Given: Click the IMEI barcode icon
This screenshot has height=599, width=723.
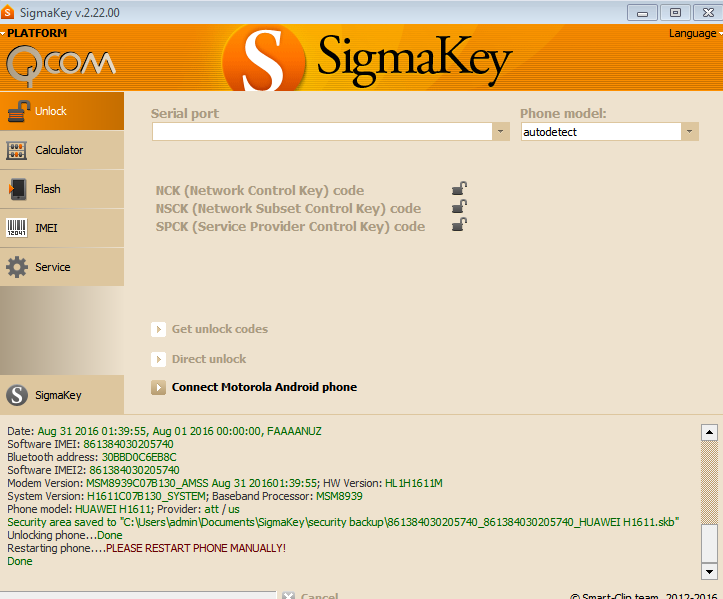Looking at the screenshot, I should (17, 228).
